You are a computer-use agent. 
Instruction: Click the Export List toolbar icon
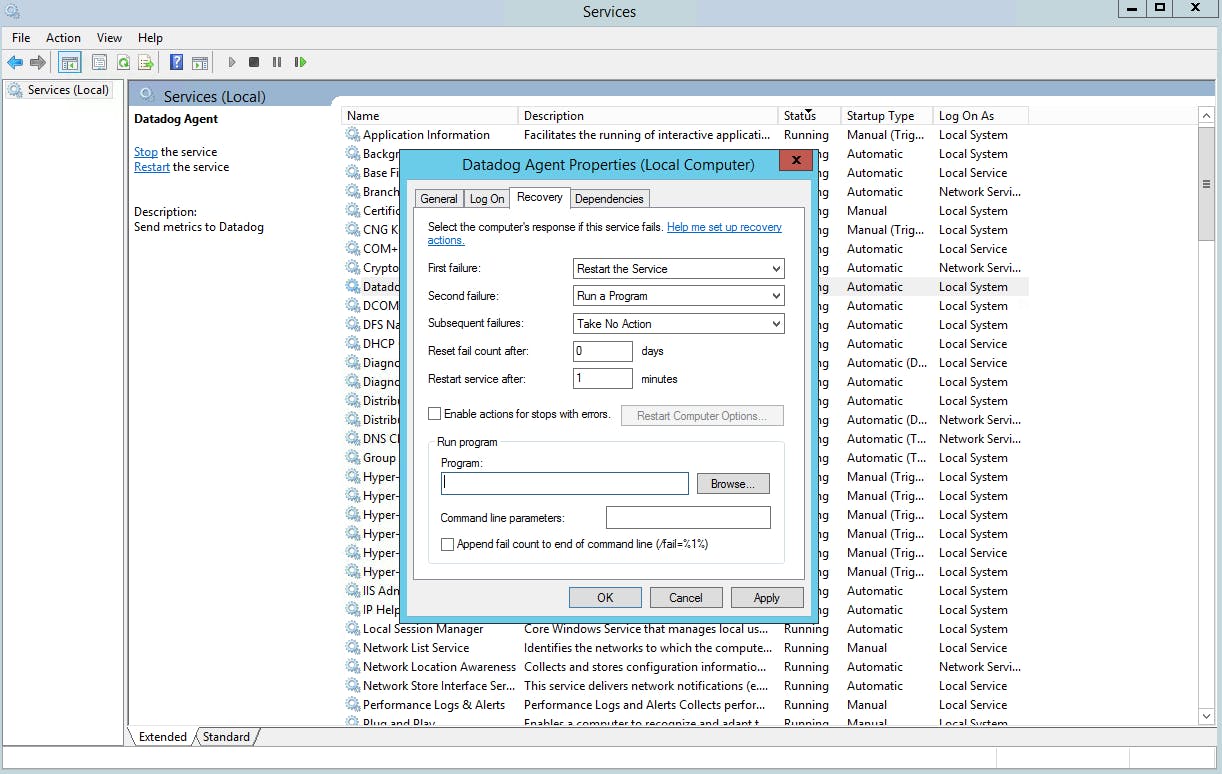click(x=146, y=63)
